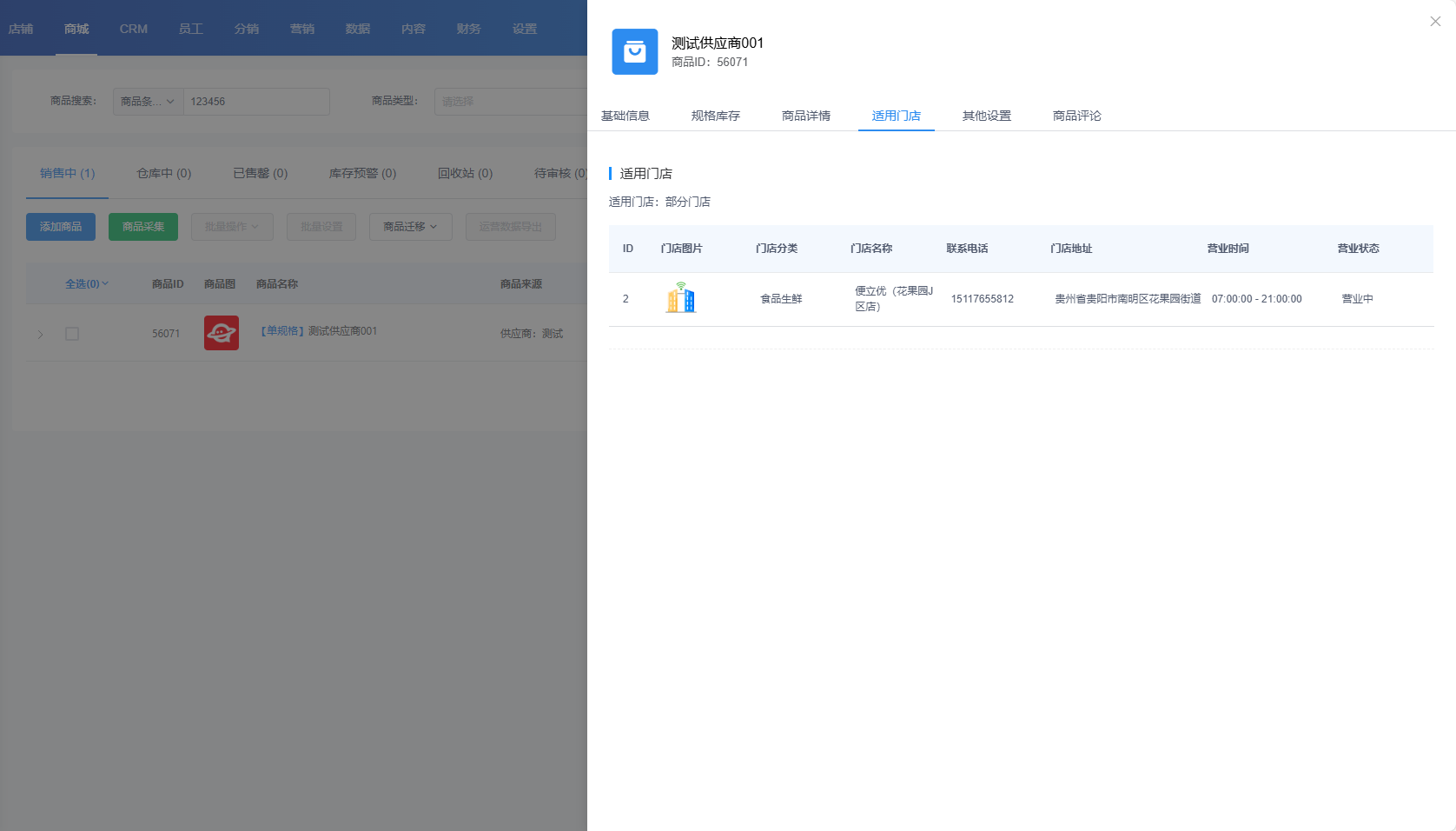This screenshot has height=831, width=1456.
Task: Expand the product 56071 row chevron
Action: (x=40, y=335)
